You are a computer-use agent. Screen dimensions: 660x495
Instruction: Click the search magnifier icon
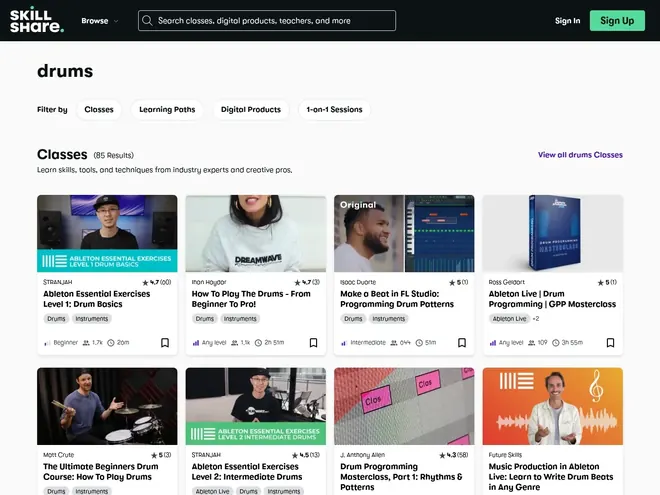[x=147, y=21]
